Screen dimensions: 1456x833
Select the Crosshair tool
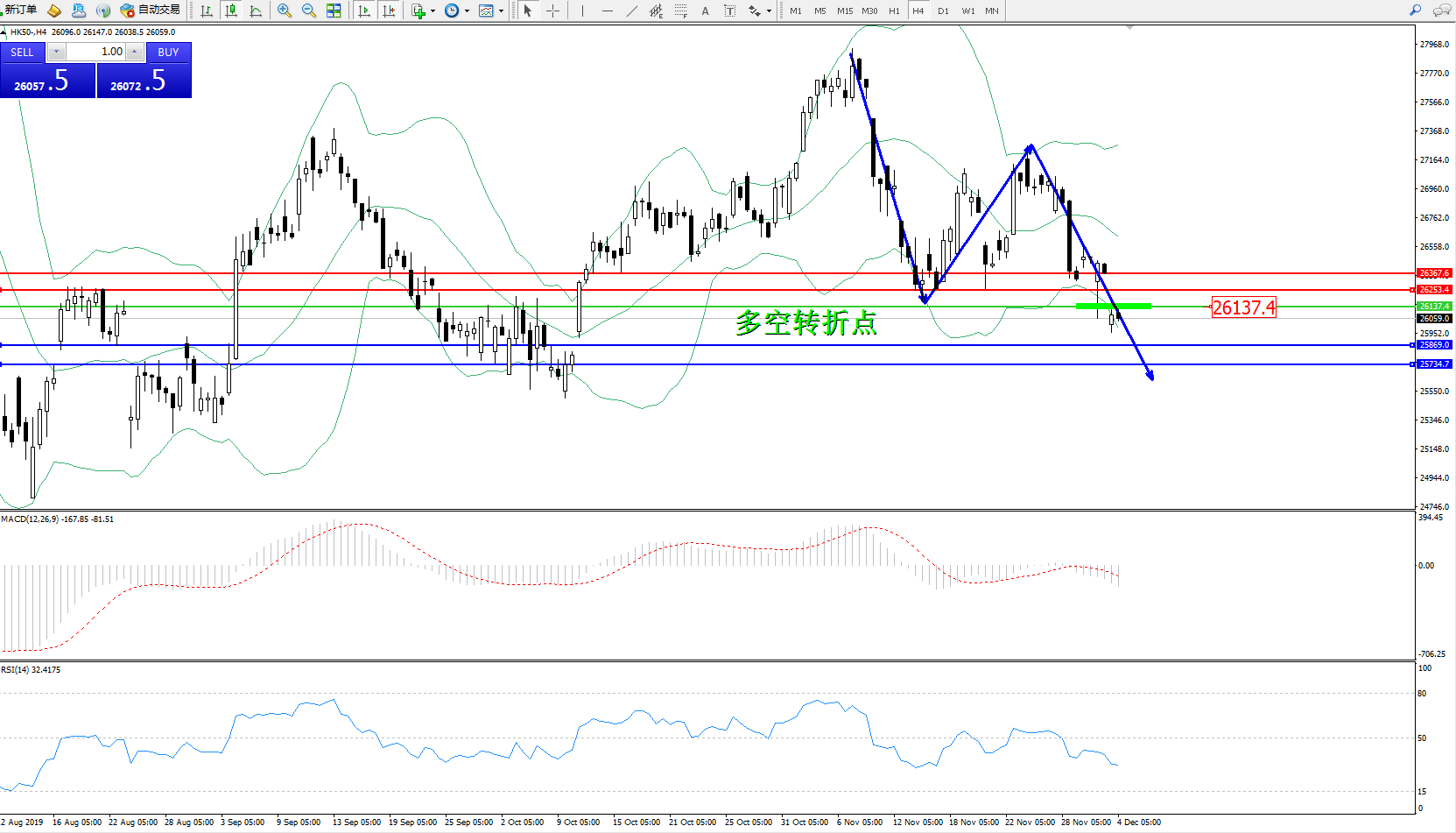[553, 11]
